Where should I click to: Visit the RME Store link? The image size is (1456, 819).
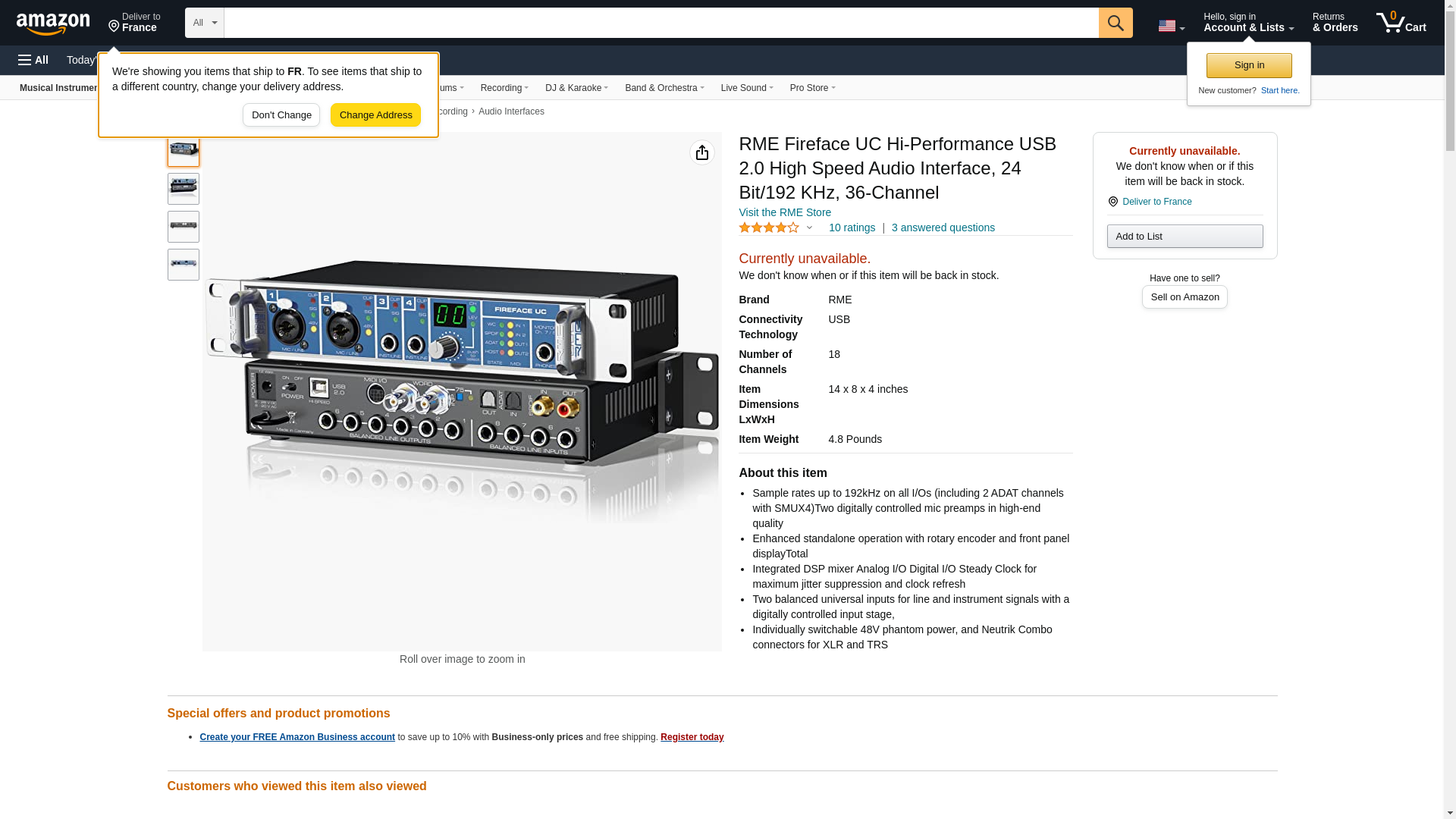tap(784, 212)
